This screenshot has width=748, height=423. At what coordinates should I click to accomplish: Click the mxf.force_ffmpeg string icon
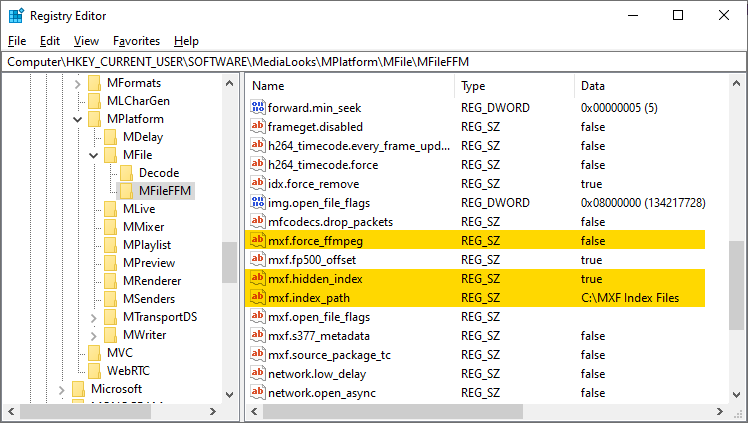[x=258, y=240]
